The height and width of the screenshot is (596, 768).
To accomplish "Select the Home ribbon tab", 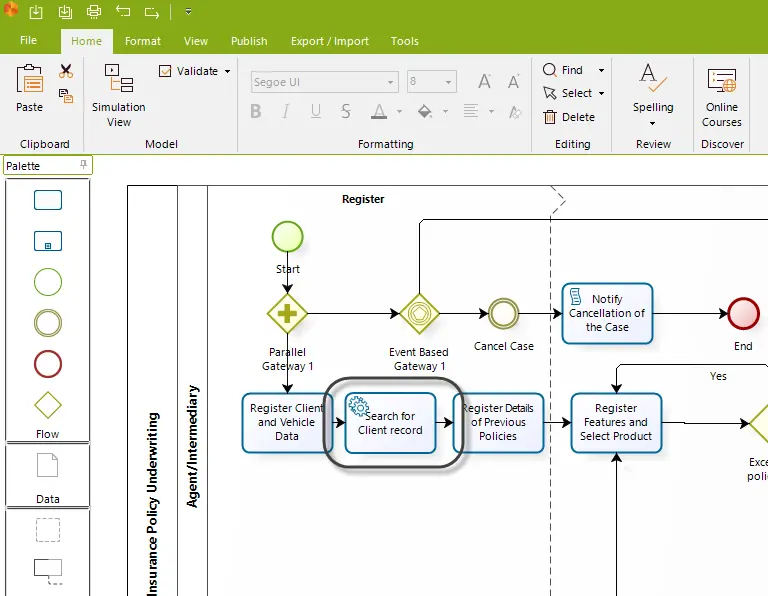I will [x=86, y=41].
